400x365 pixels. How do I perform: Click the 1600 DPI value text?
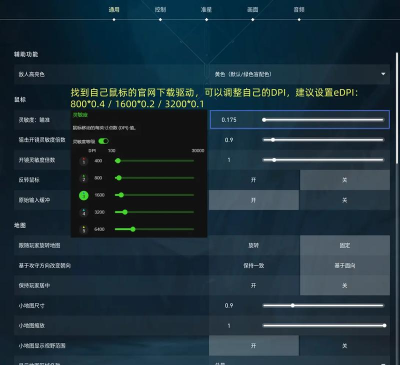pyautogui.click(x=99, y=195)
